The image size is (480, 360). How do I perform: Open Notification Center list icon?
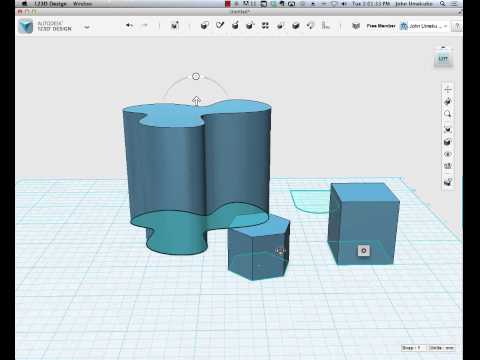pyautogui.click(x=454, y=4)
